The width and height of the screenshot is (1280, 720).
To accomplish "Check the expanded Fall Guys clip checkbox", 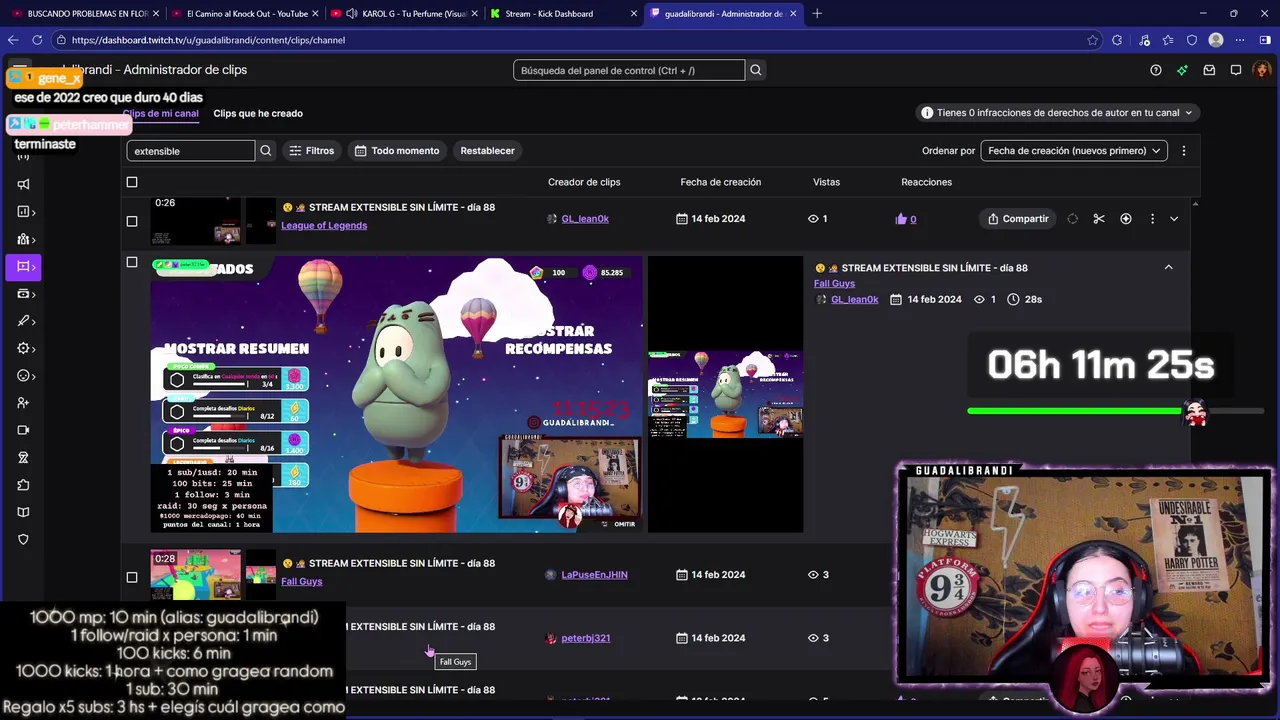I will click(132, 262).
